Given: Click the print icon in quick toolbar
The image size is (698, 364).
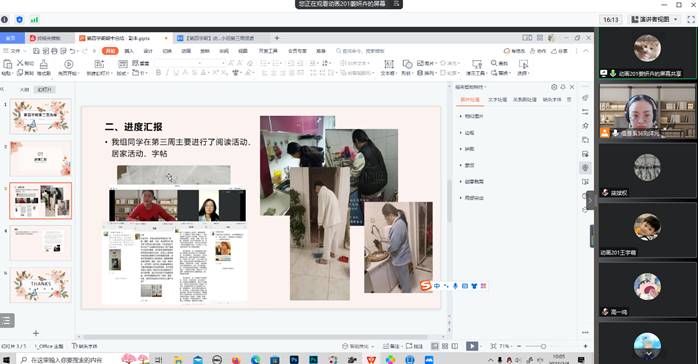Looking at the screenshot, I should (x=54, y=51).
